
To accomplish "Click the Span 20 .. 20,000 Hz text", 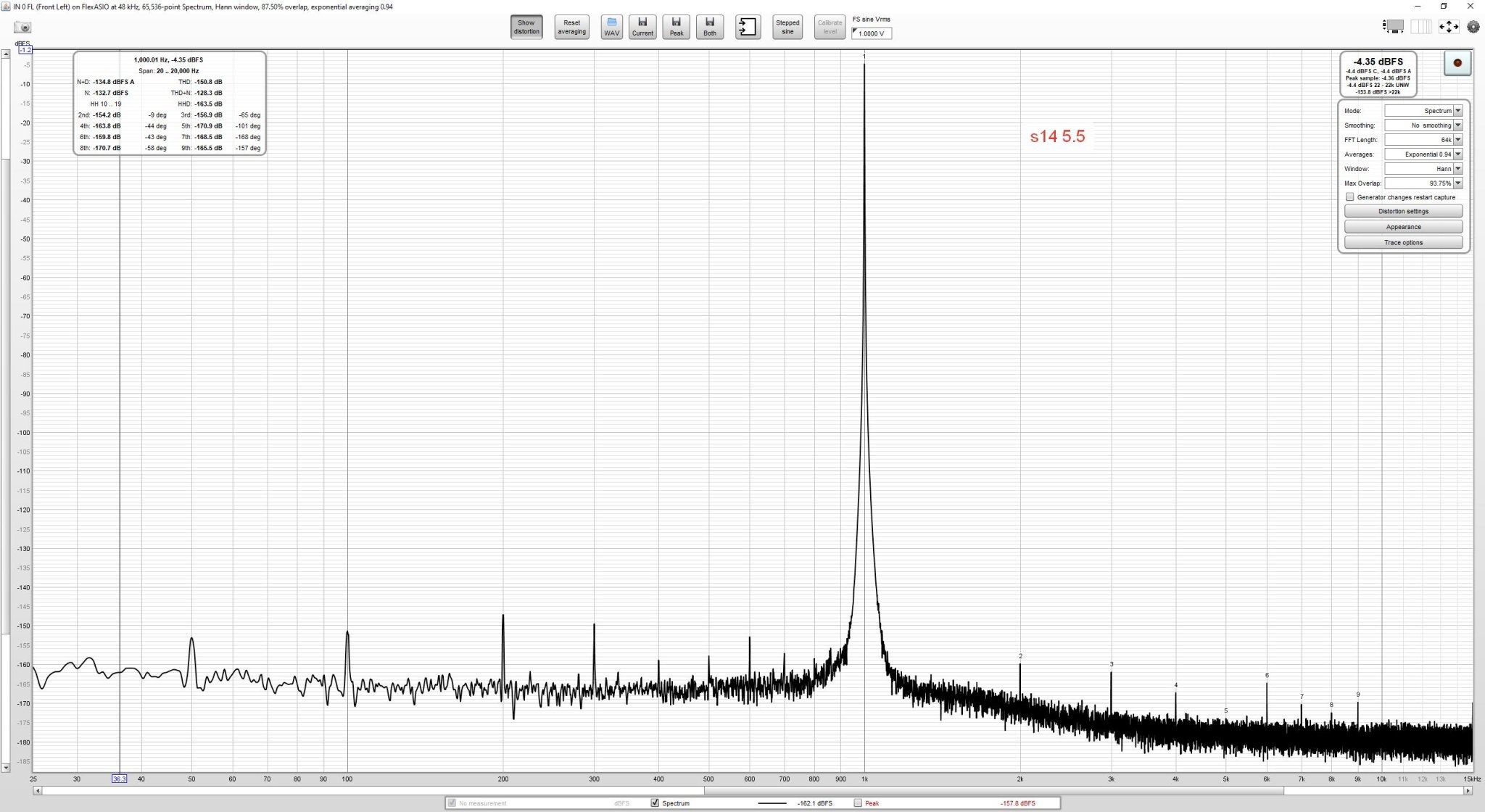I will point(169,71).
